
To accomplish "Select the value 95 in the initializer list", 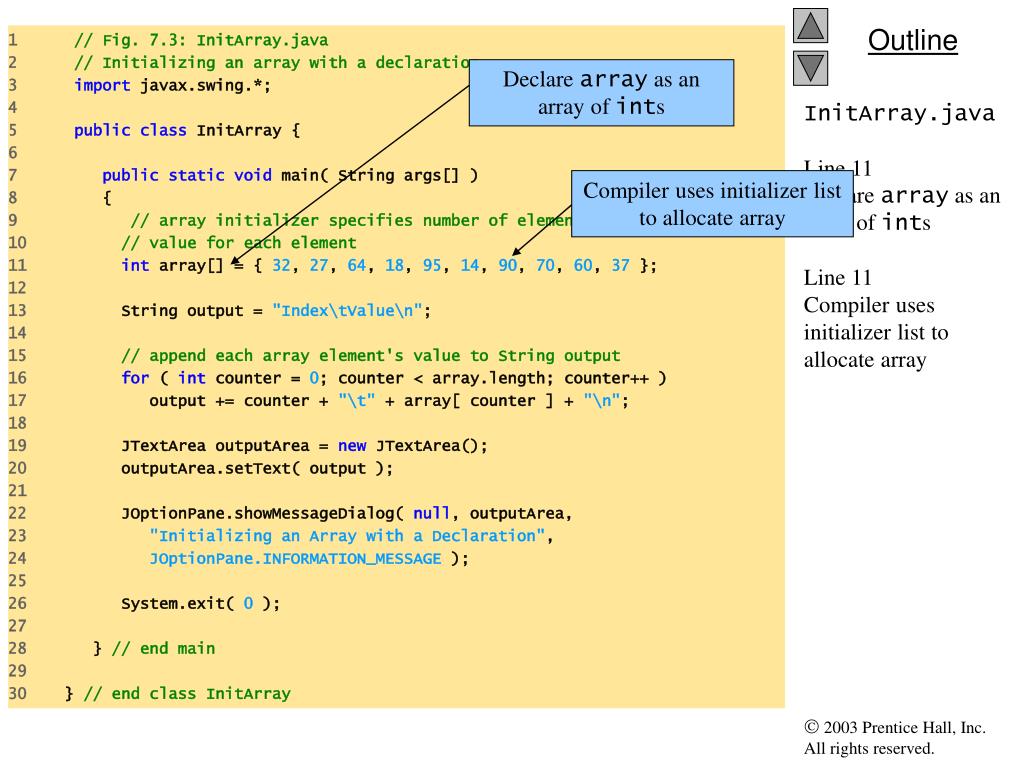I will tap(432, 266).
